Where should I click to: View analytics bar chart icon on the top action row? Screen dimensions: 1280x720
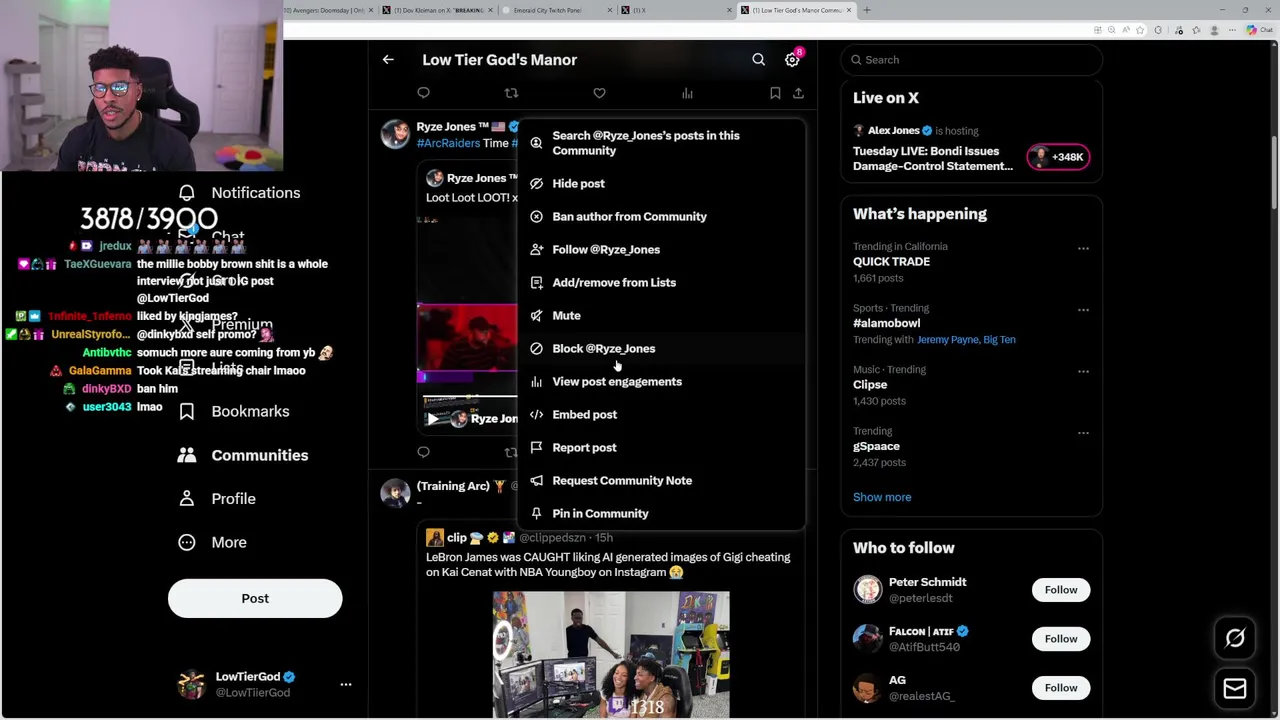pyautogui.click(x=687, y=93)
